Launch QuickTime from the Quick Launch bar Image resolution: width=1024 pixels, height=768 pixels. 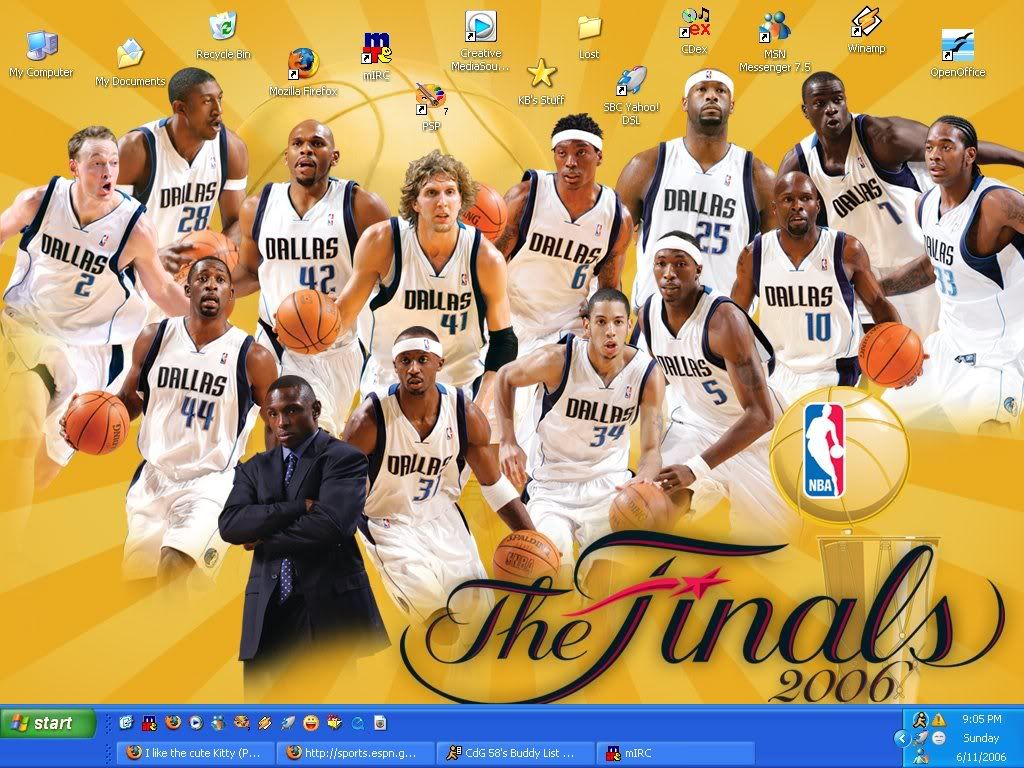click(x=357, y=722)
